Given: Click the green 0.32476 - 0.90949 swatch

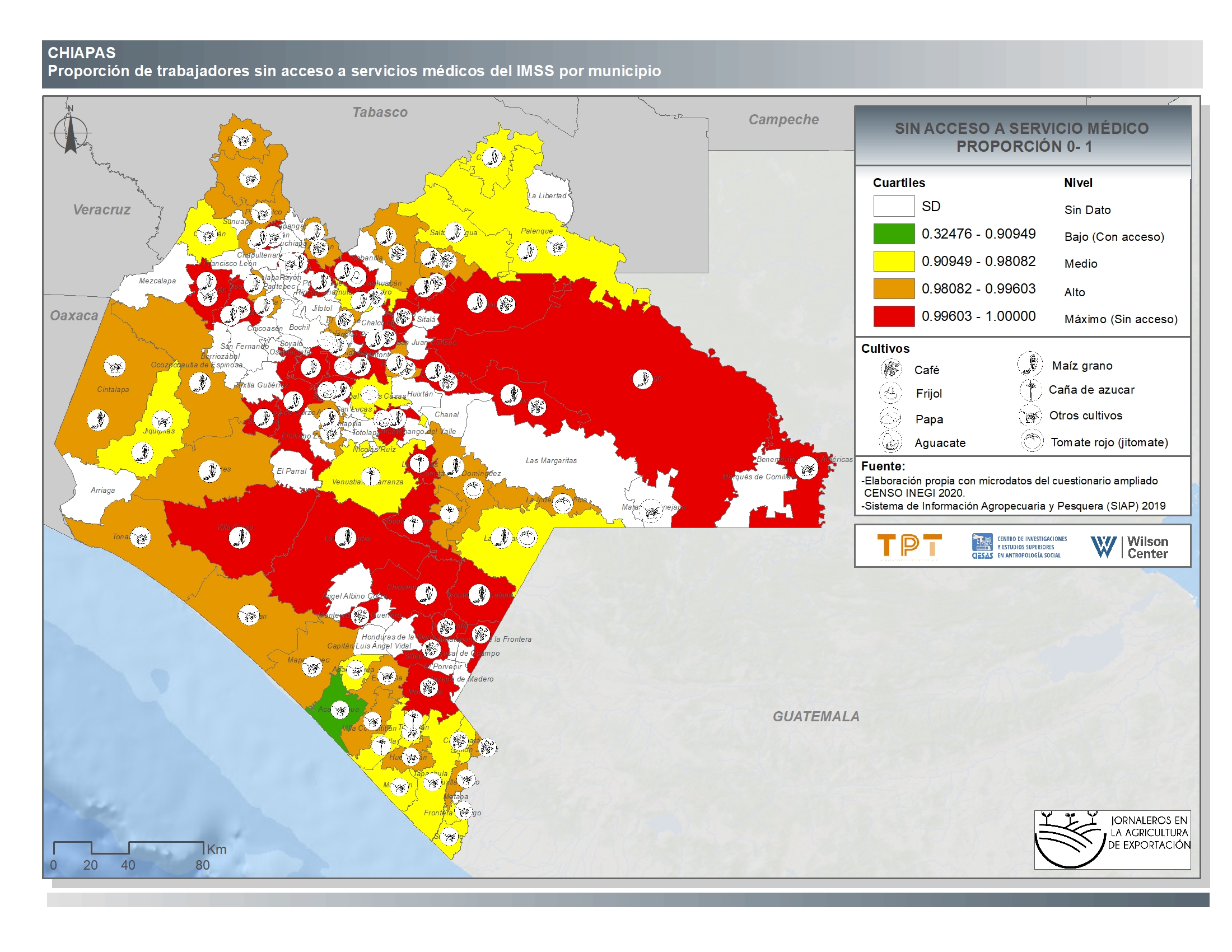Looking at the screenshot, I should tap(894, 234).
